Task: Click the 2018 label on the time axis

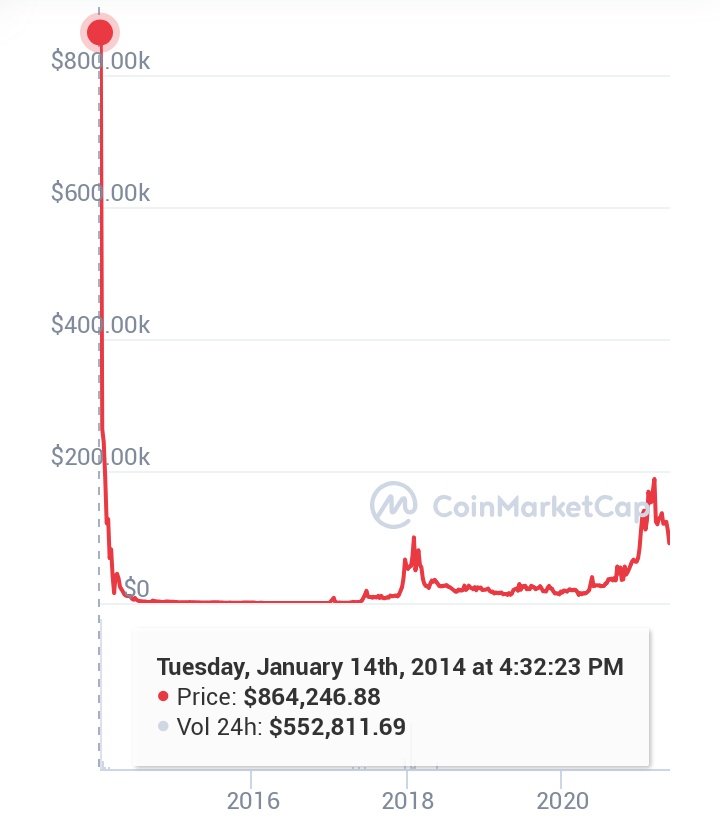Action: 407,801
